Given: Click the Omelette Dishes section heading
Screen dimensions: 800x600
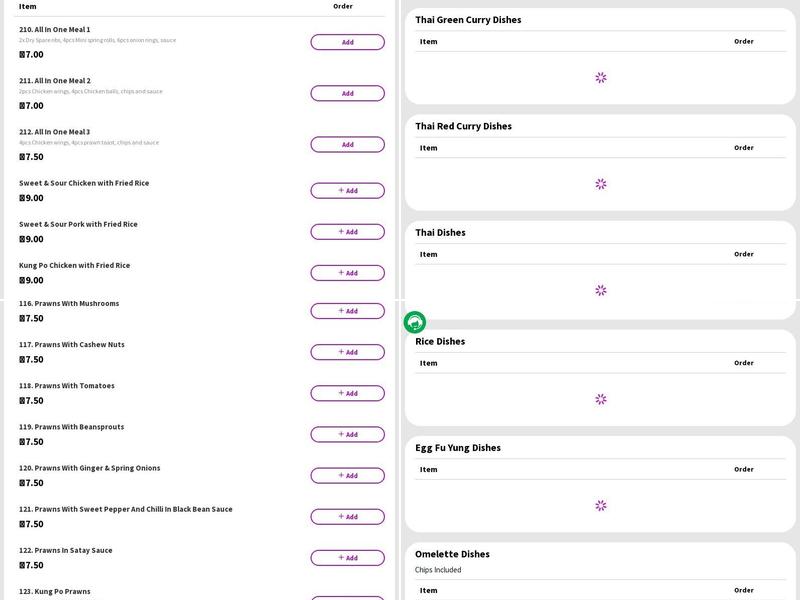Looking at the screenshot, I should coord(452,554).
